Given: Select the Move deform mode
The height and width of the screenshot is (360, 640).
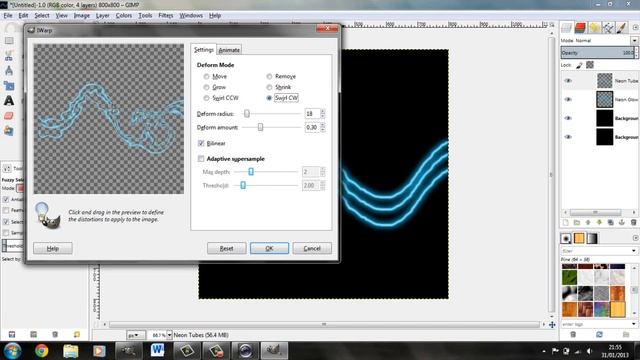Looking at the screenshot, I should 206,76.
